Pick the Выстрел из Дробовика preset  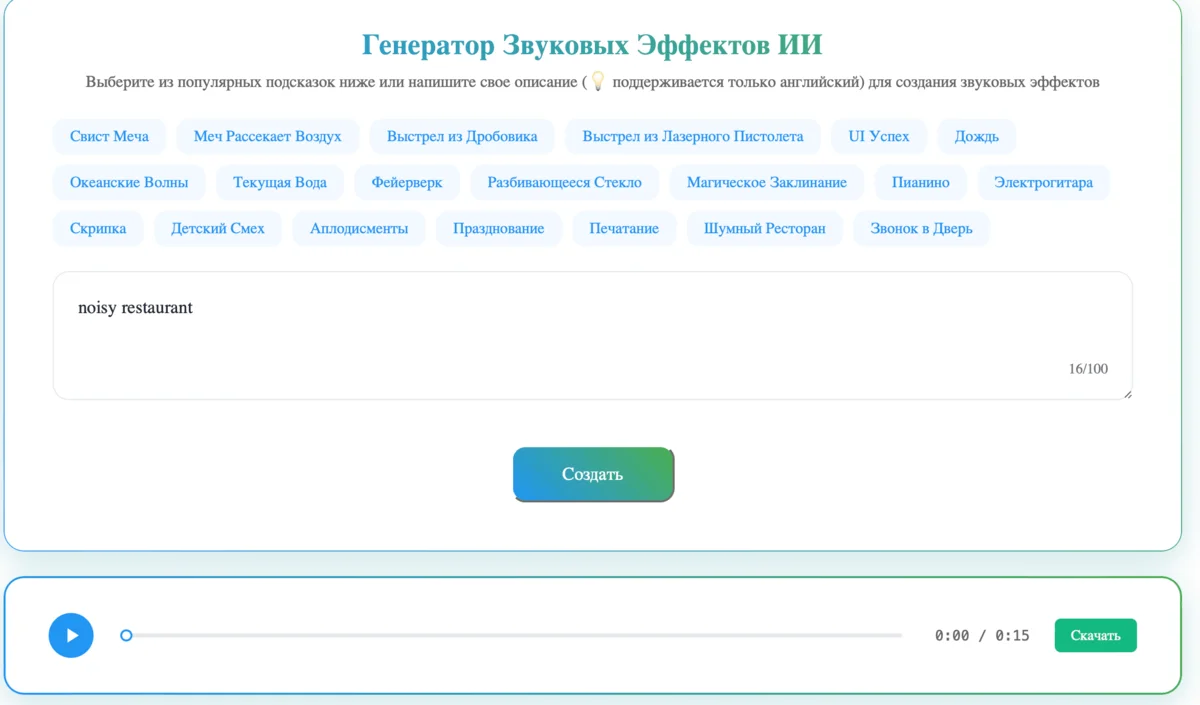pyautogui.click(x=462, y=136)
